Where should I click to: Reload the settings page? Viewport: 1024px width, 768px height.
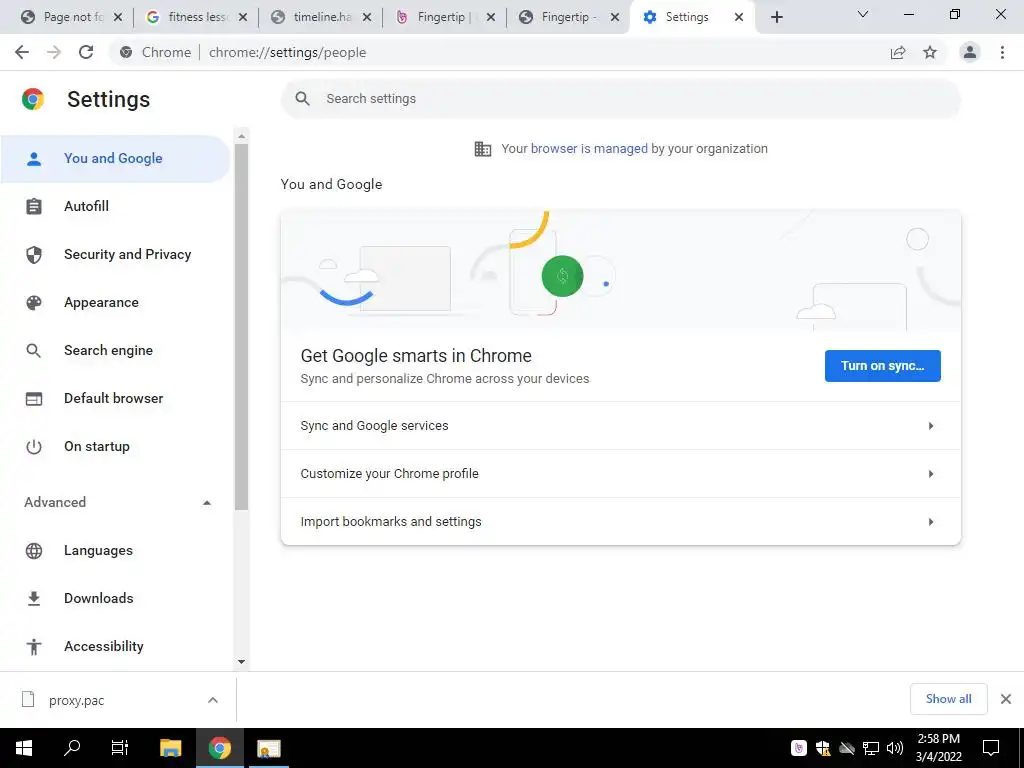point(86,52)
